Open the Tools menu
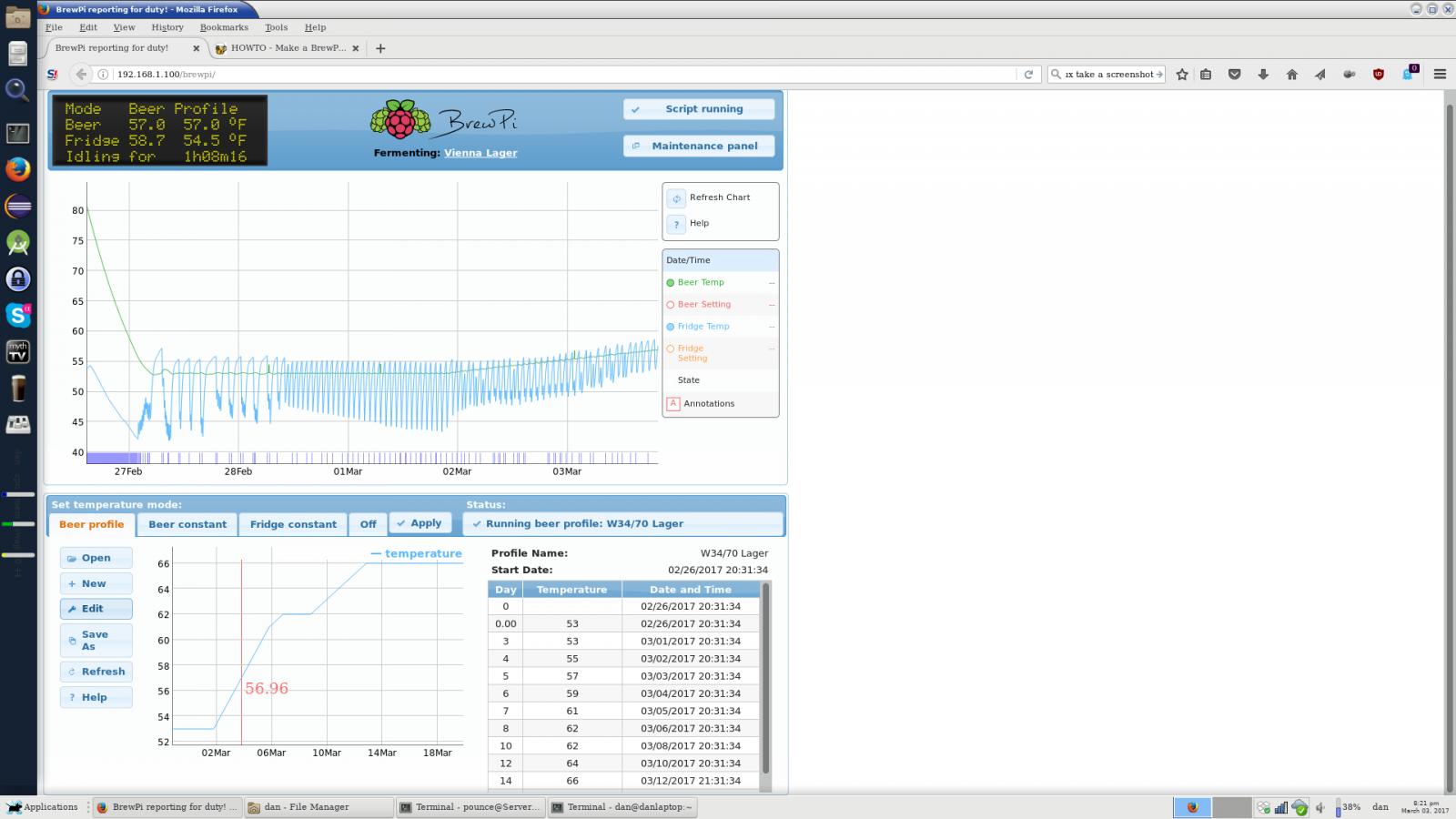The width and height of the screenshot is (1456, 819). (x=276, y=27)
